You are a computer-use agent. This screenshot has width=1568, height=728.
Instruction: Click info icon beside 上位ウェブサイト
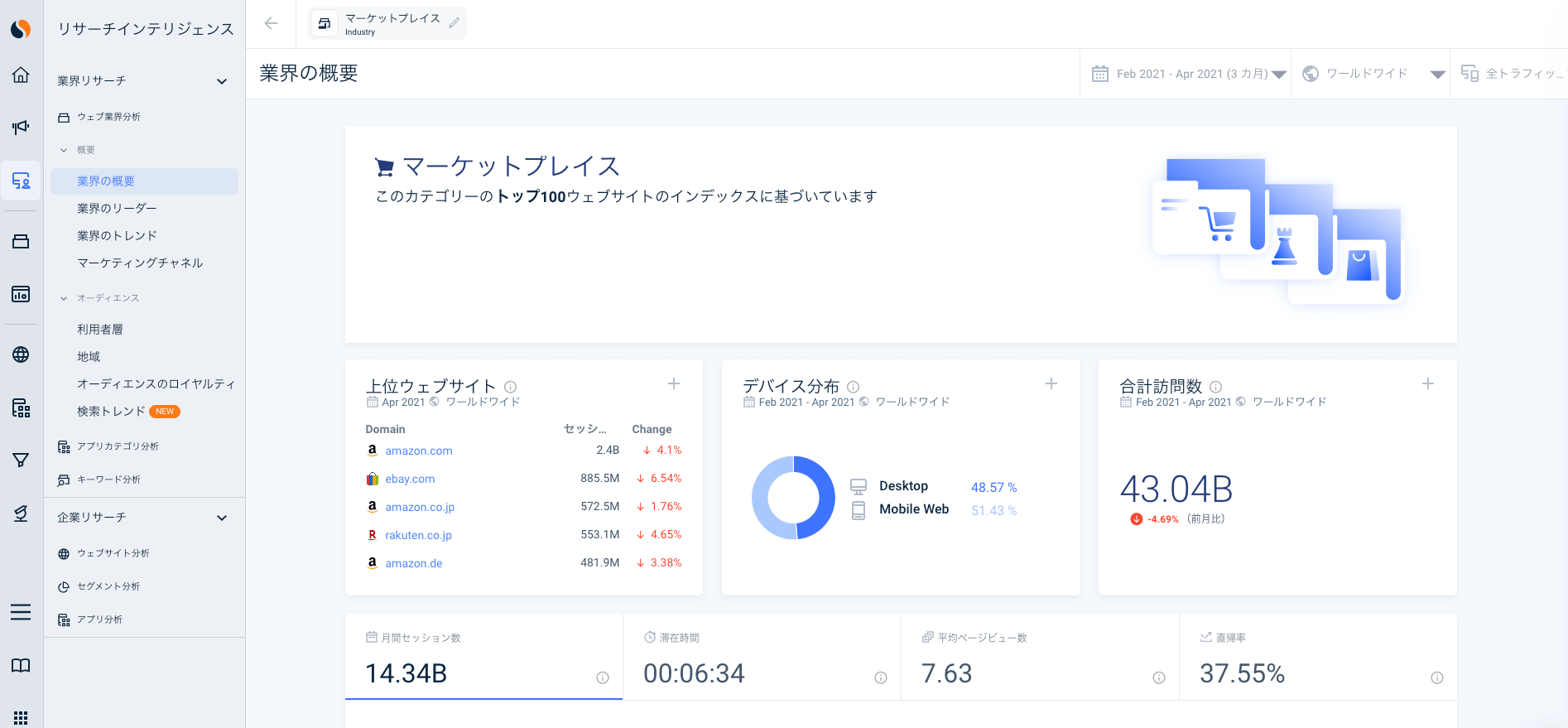coord(511,387)
